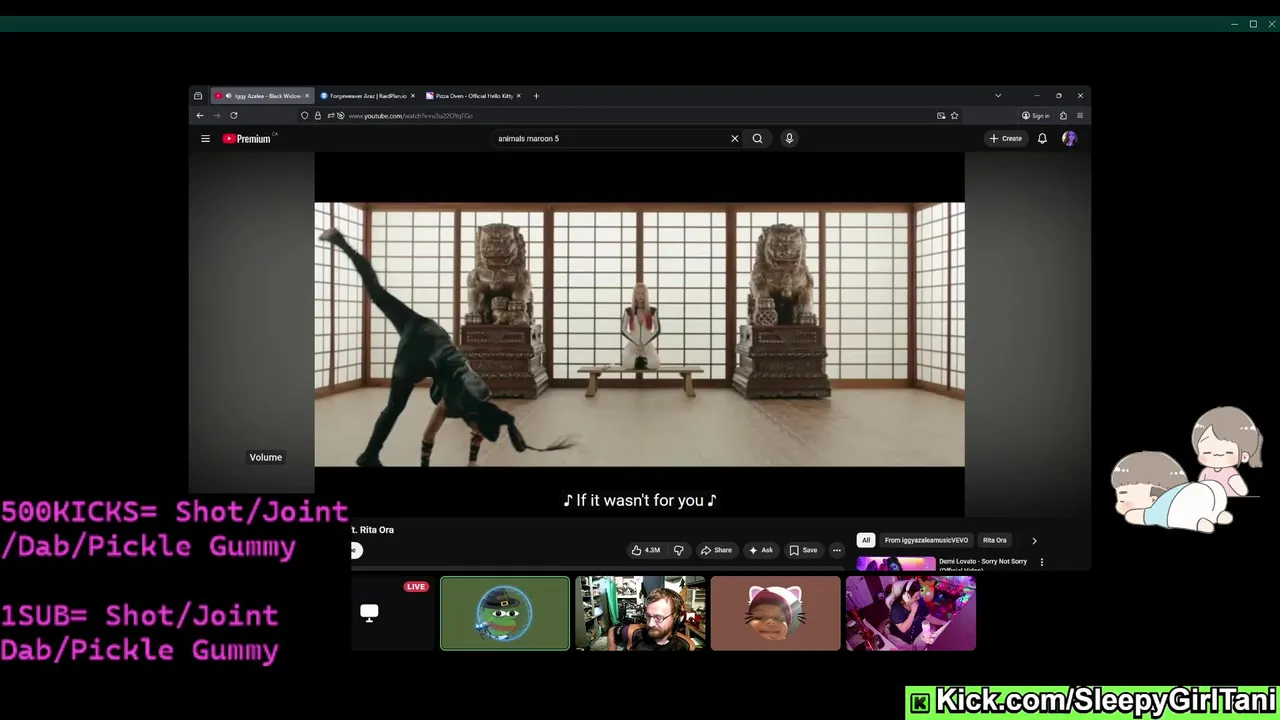The image size is (1280, 720).
Task: Open the YouTube hamburger guide menu
Action: click(205, 139)
